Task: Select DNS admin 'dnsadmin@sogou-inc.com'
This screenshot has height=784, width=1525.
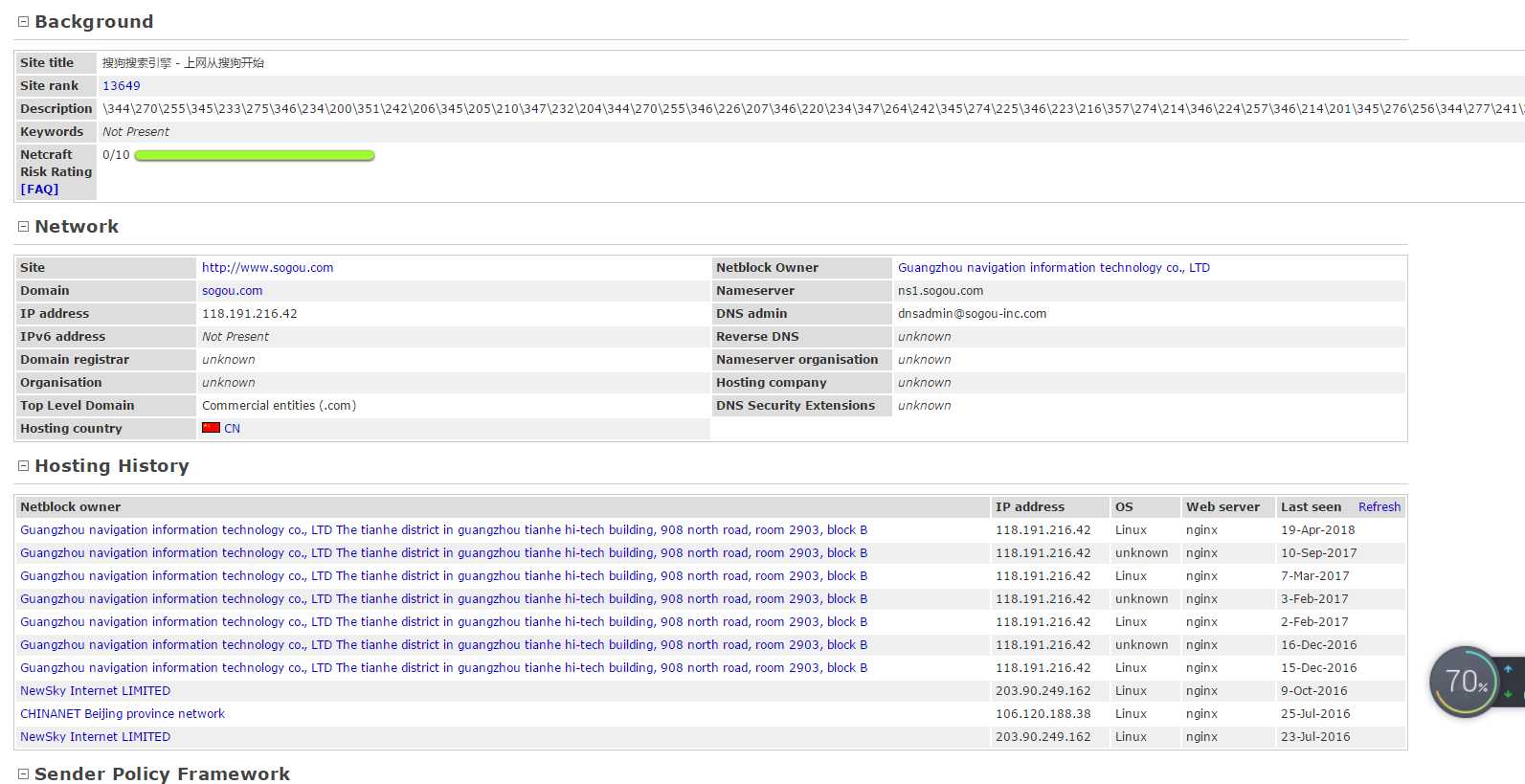Action: tap(973, 313)
